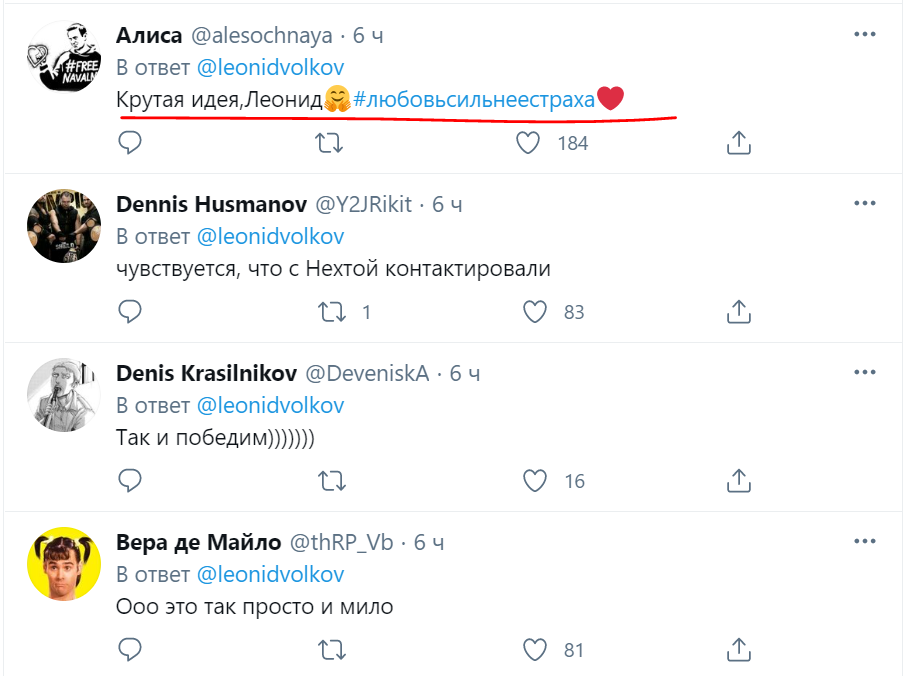Screen dimensions: 920x676
Task: Open Алиса's profile avatar
Action: point(61,57)
